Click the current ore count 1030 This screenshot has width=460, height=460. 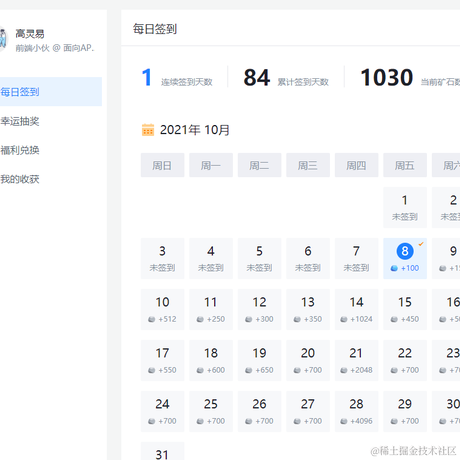click(387, 77)
